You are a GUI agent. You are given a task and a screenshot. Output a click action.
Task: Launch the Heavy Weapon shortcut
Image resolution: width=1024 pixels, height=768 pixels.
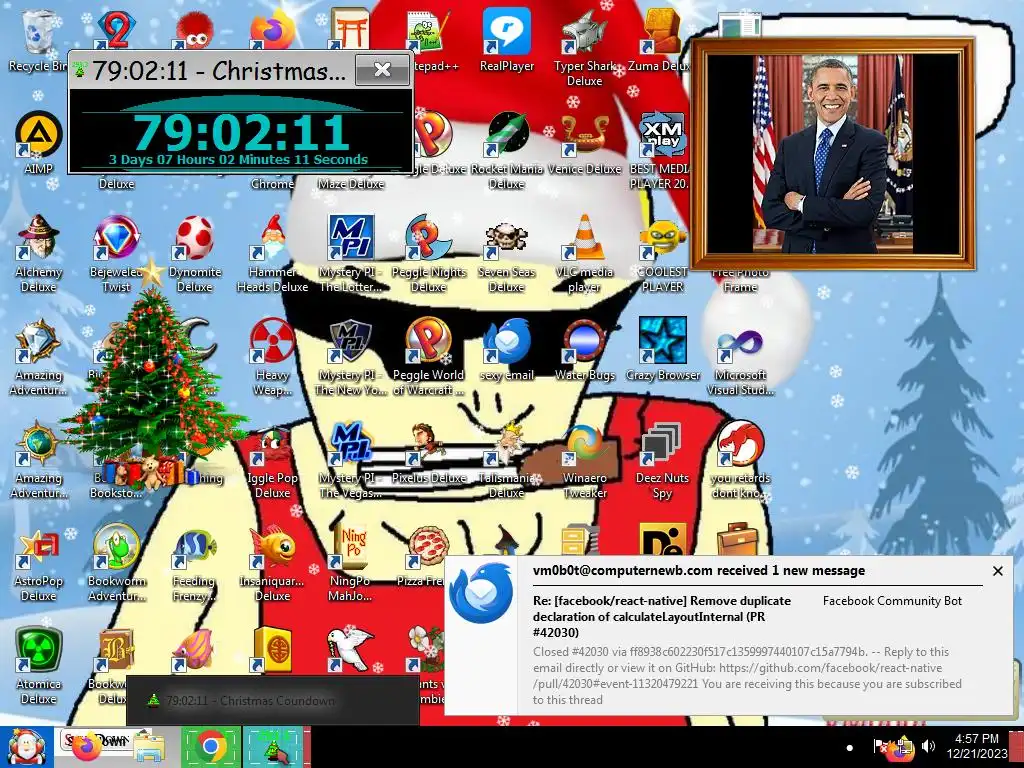[x=272, y=357]
